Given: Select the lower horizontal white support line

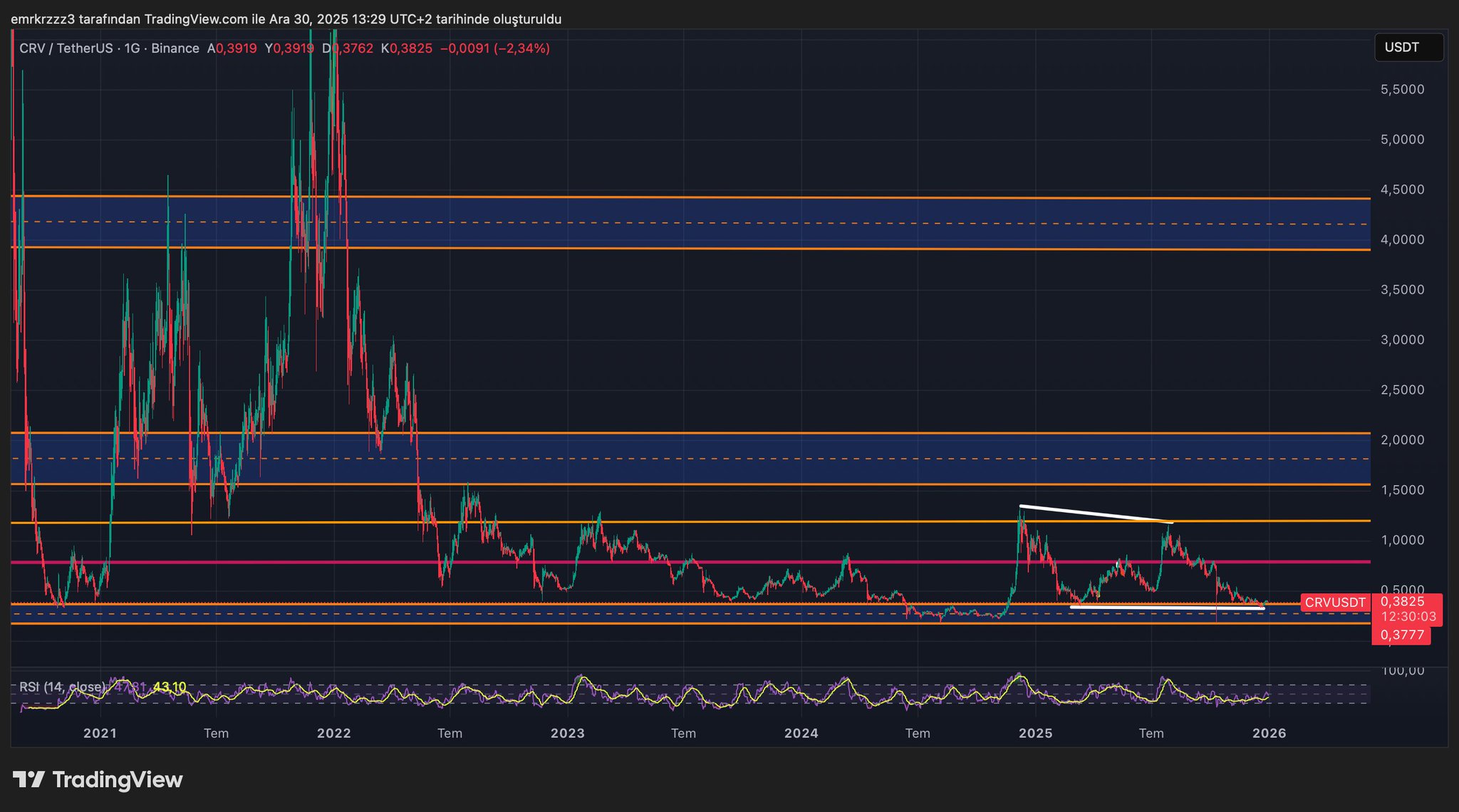Looking at the screenshot, I should tap(1167, 608).
